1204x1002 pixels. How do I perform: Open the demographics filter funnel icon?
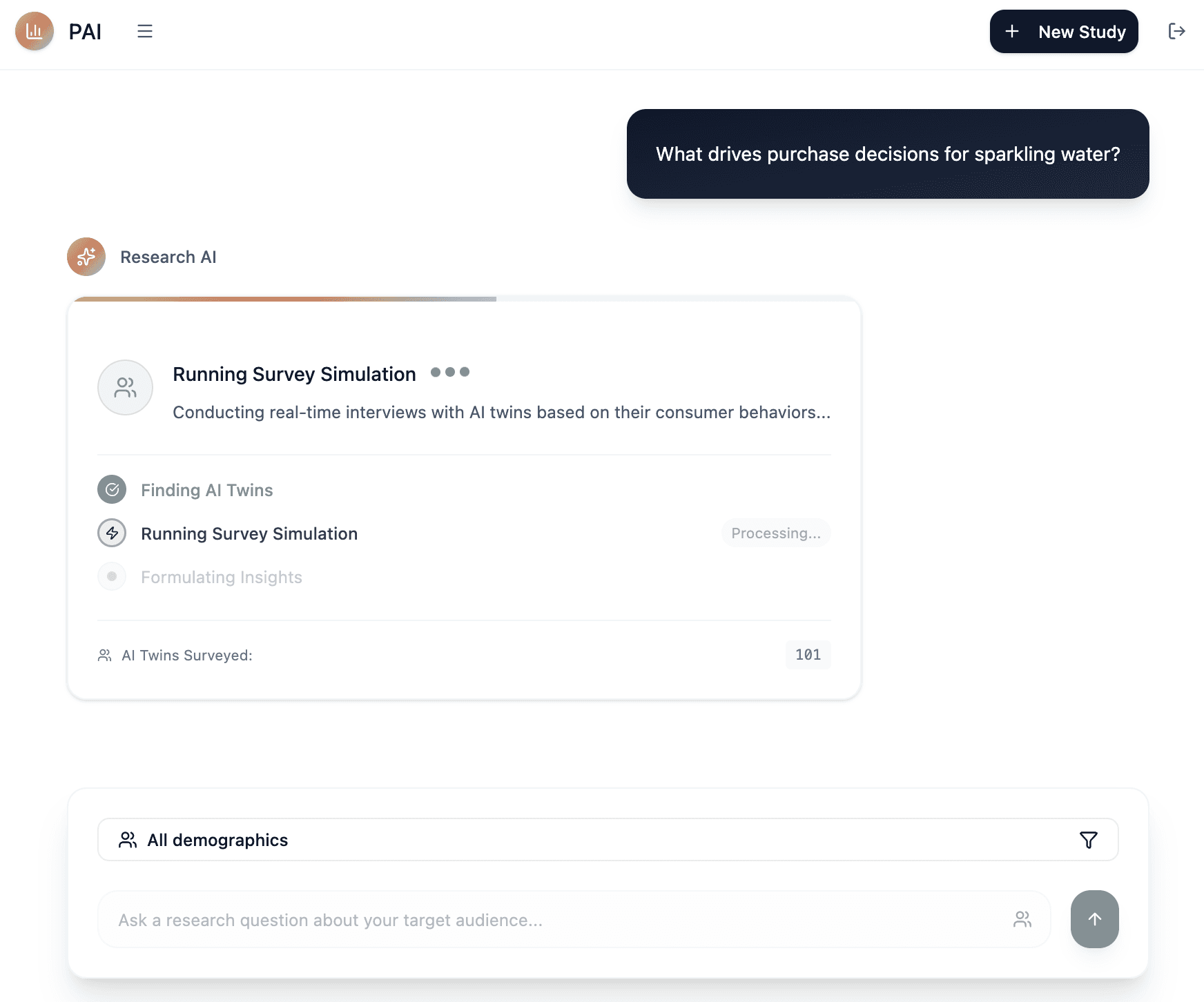tap(1089, 840)
